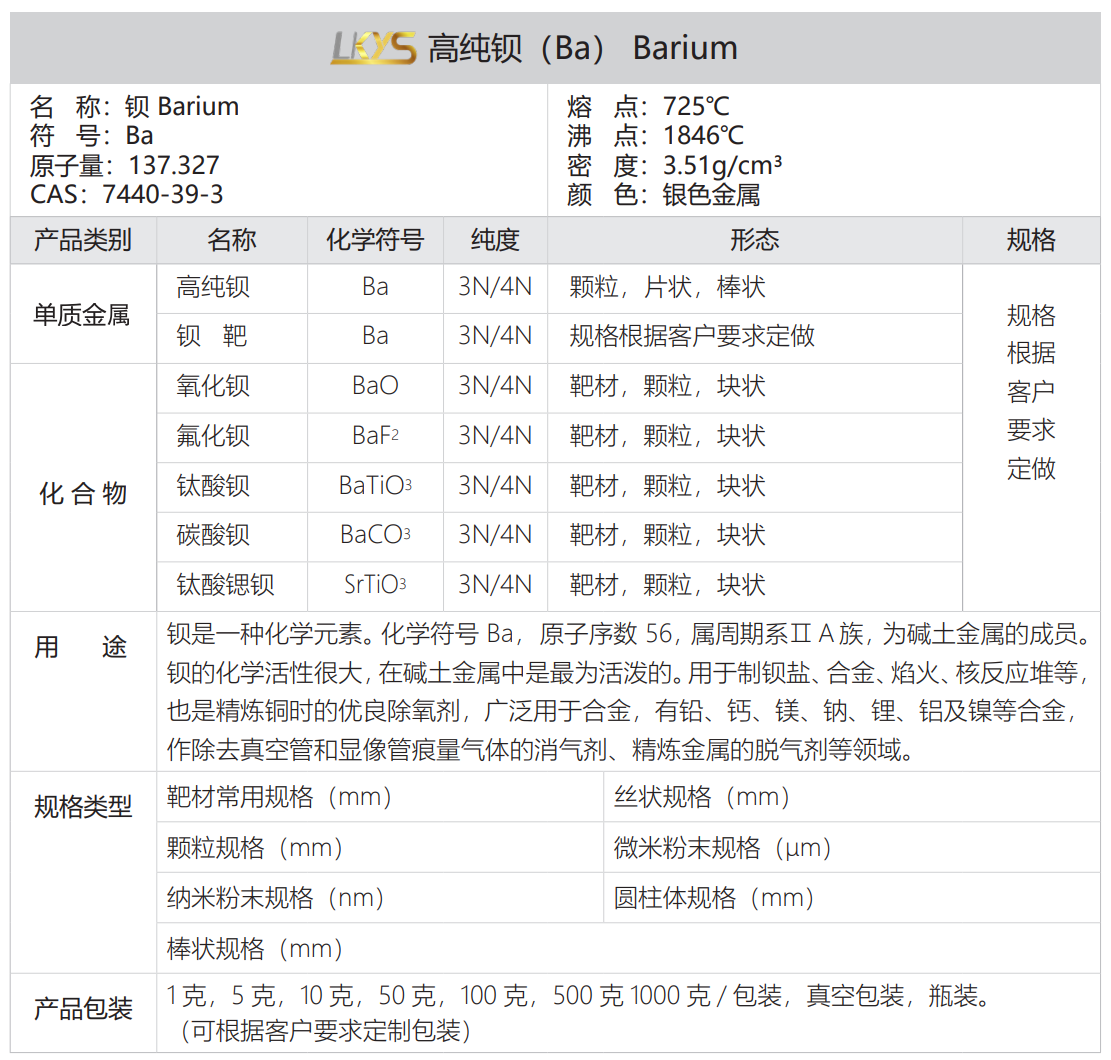Click the 钛酸锶钡 product name

point(225,585)
